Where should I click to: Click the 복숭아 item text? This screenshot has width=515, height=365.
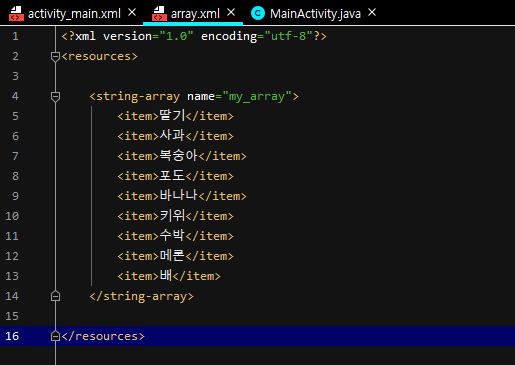(179, 156)
